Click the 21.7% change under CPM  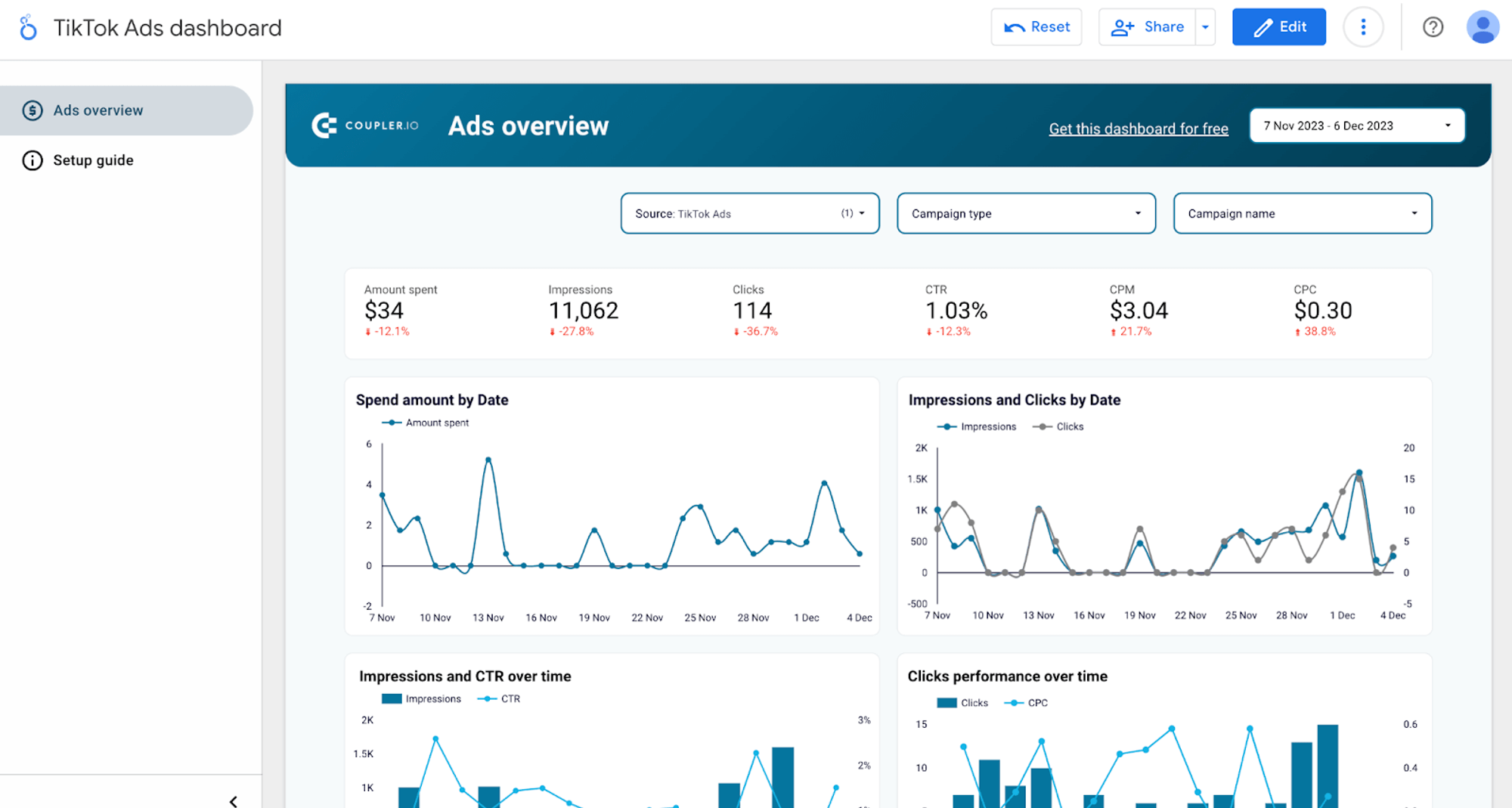click(1131, 331)
